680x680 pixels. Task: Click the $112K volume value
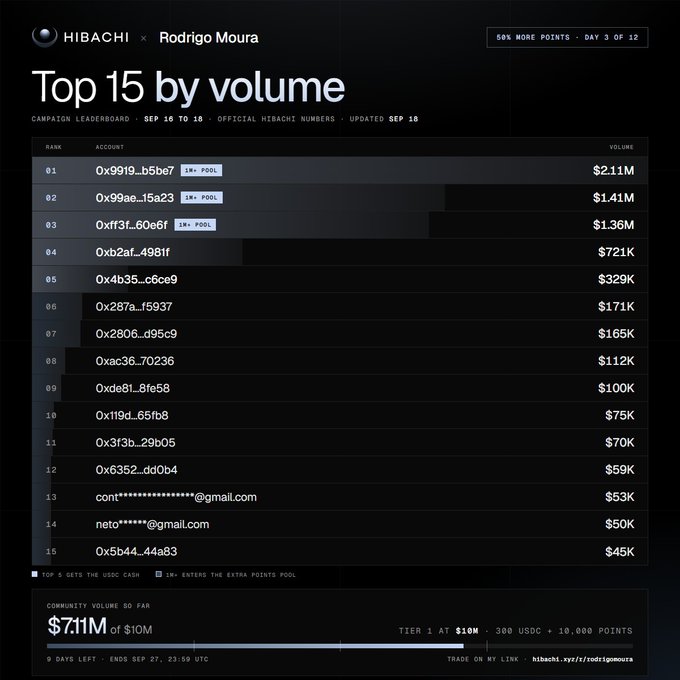(616, 361)
